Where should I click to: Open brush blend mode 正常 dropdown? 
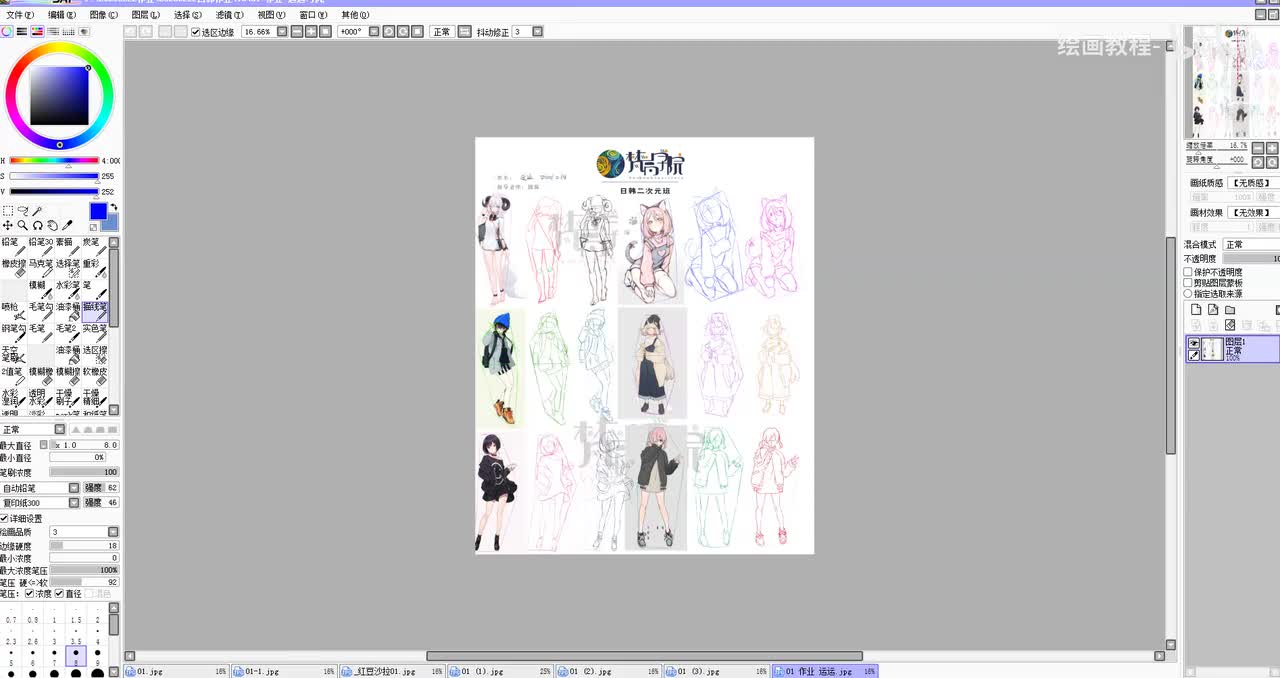(x=60, y=429)
